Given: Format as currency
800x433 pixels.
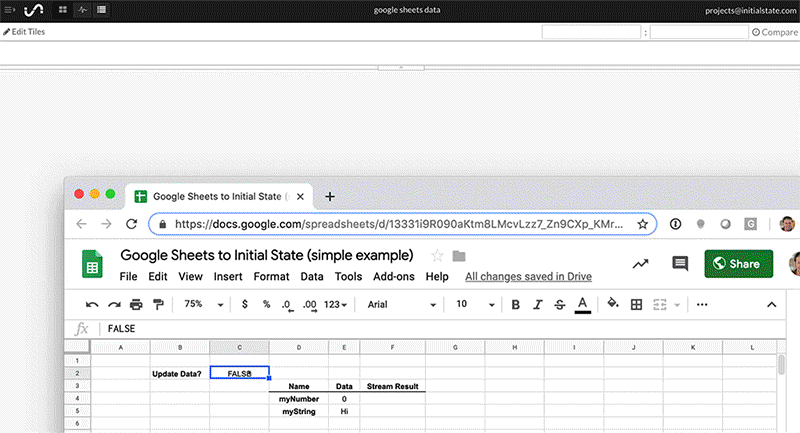Looking at the screenshot, I should pos(245,304).
